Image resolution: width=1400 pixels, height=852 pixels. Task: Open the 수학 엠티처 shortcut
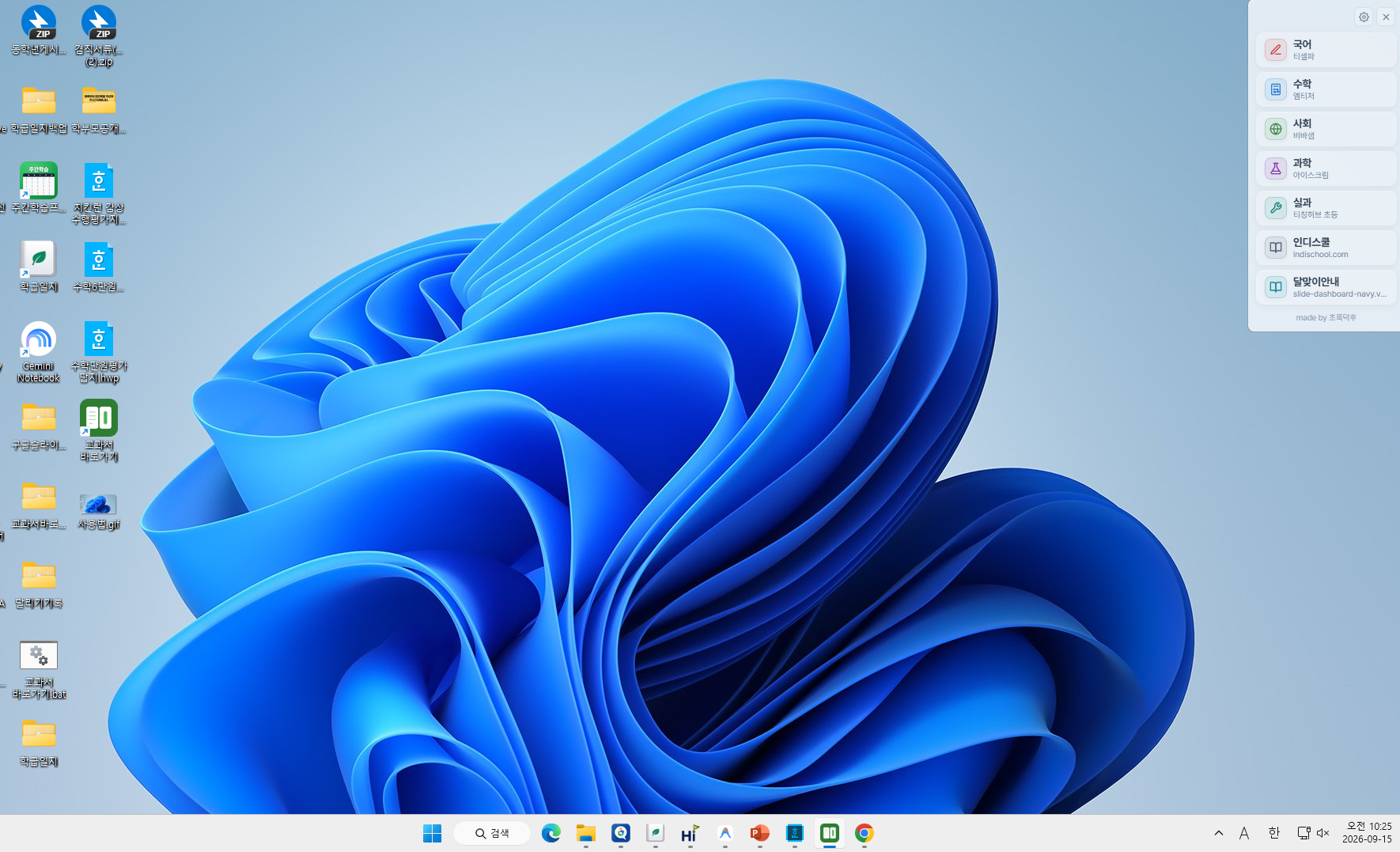tap(1326, 89)
